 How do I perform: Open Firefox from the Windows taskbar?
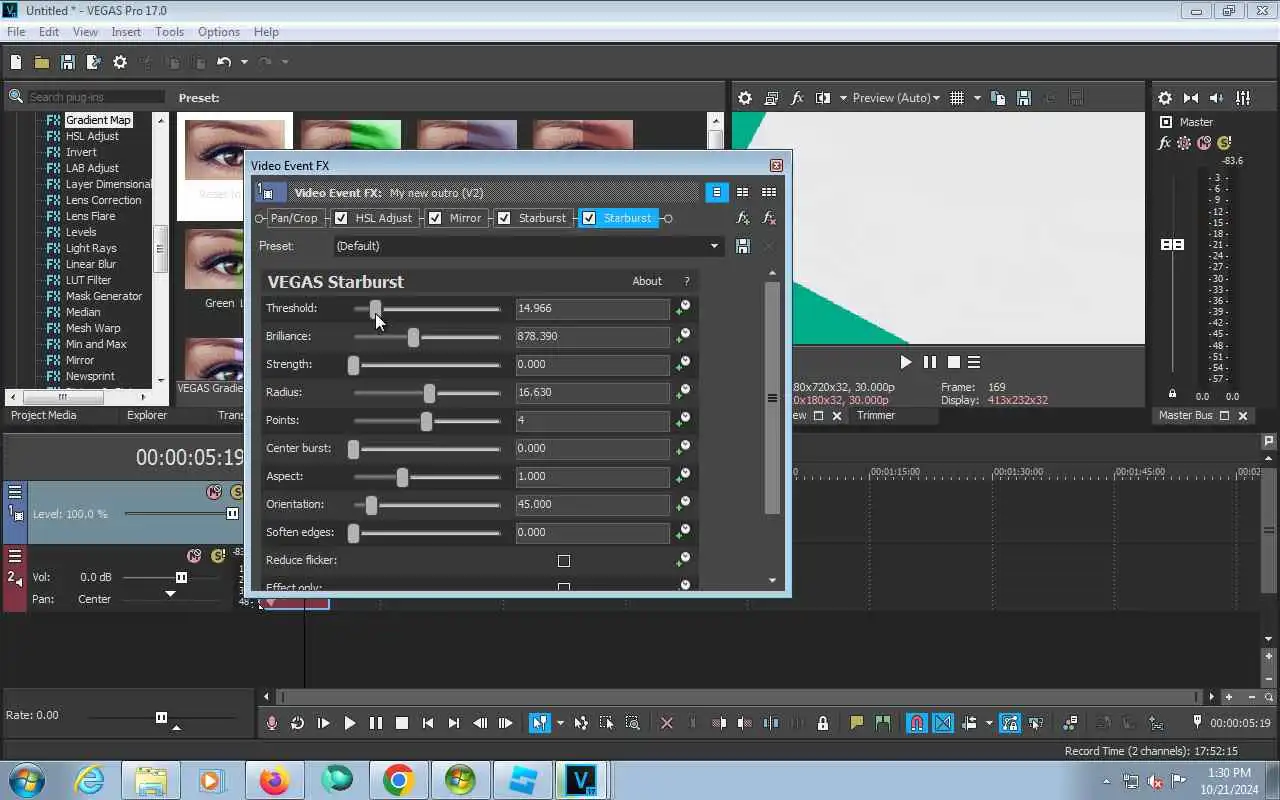(x=274, y=780)
